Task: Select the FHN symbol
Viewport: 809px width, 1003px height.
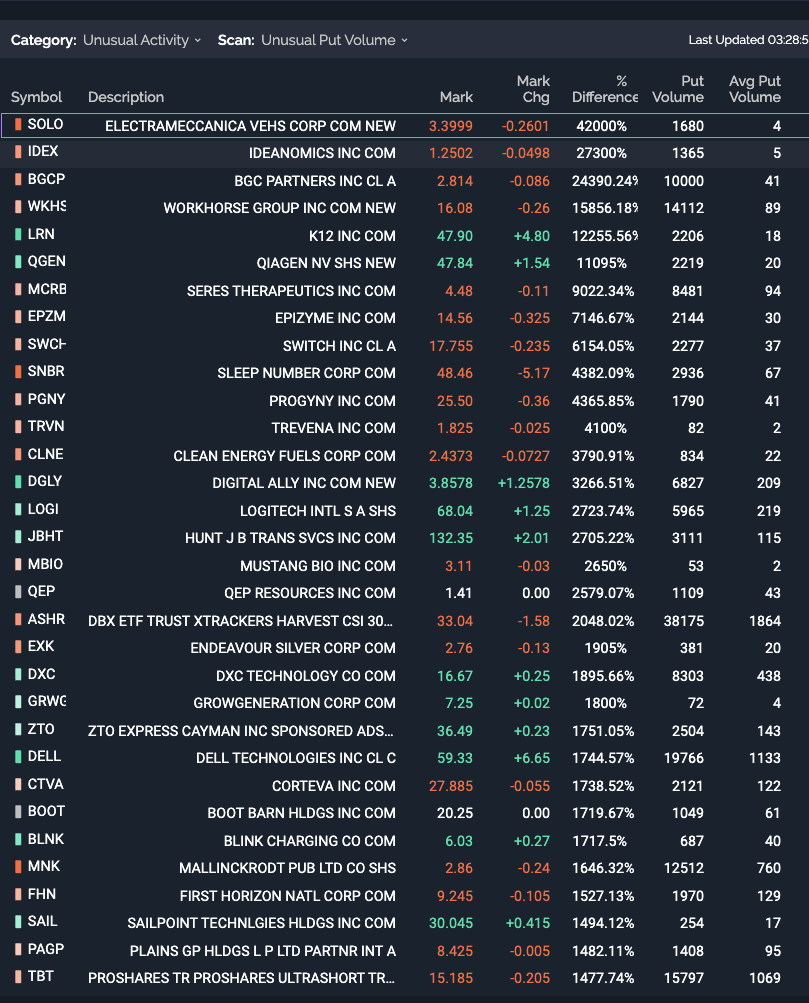Action: click(42, 894)
